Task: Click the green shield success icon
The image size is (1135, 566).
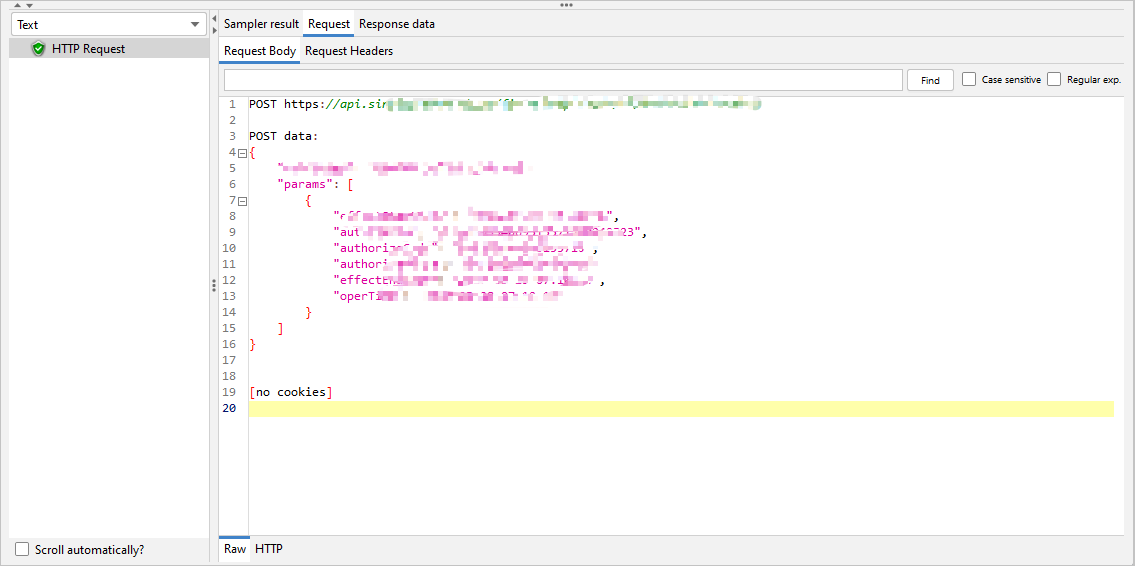Action: tap(38, 49)
